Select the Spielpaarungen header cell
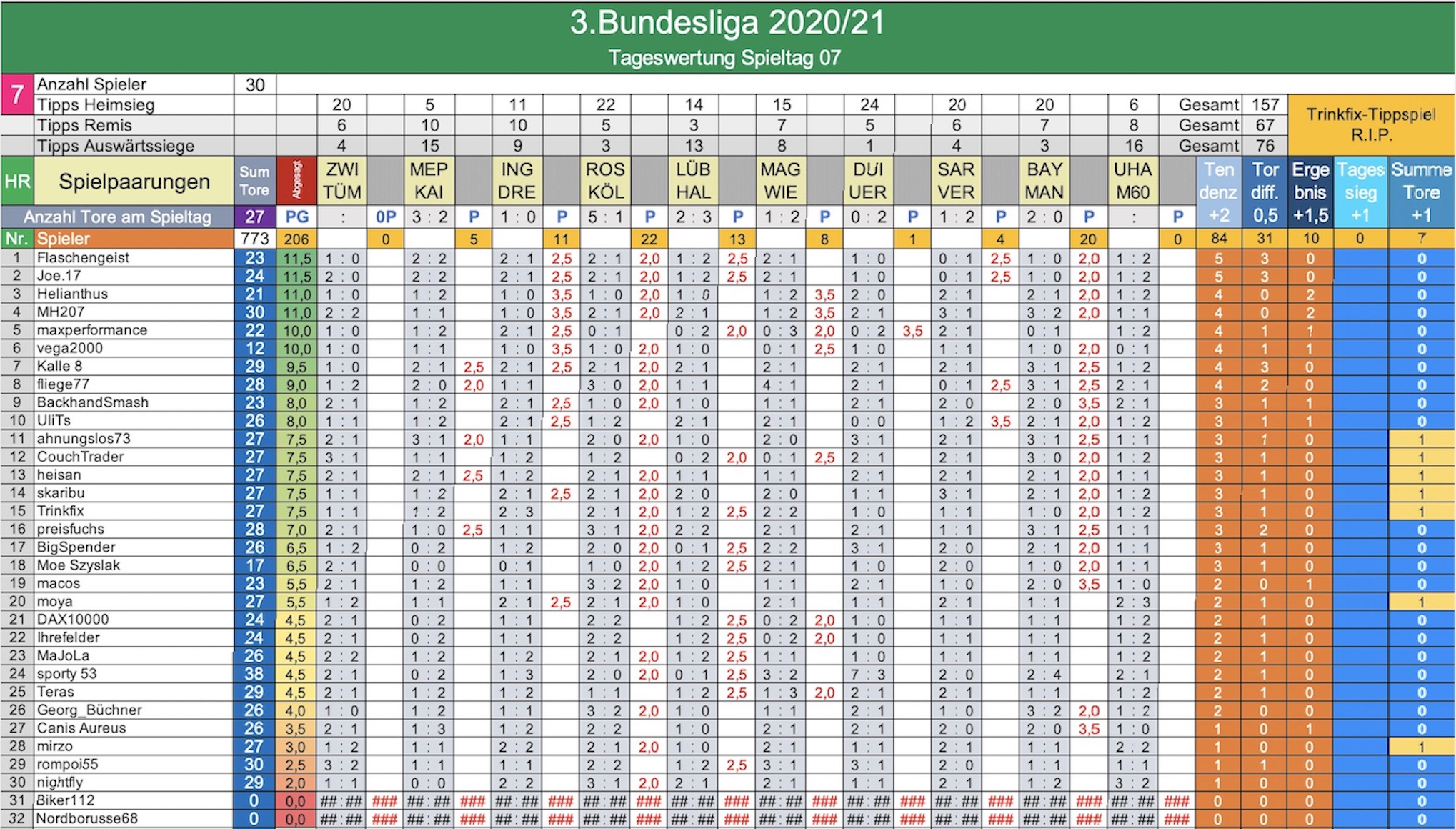 pyautogui.click(x=134, y=181)
